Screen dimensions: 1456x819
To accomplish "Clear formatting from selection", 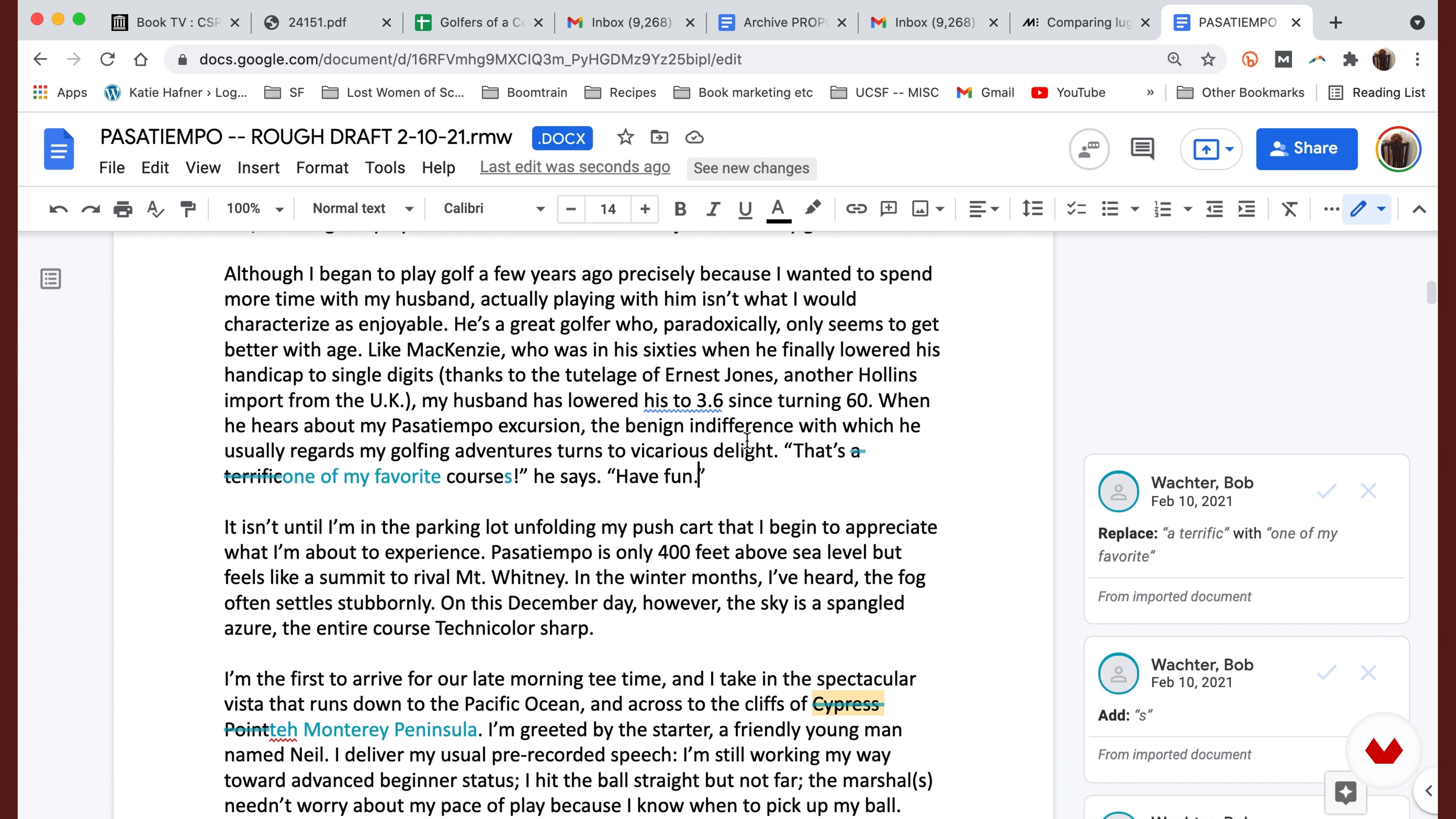I will (1289, 209).
